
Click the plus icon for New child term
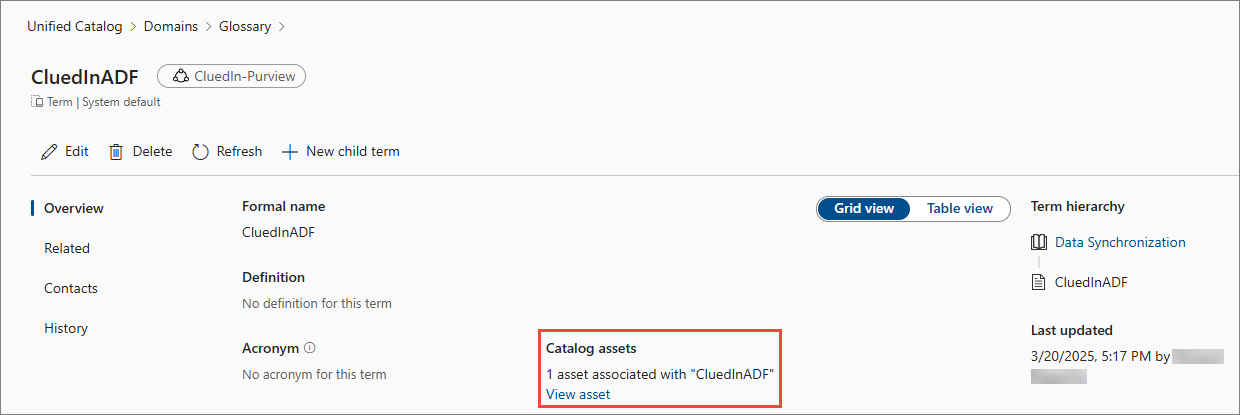pos(290,152)
